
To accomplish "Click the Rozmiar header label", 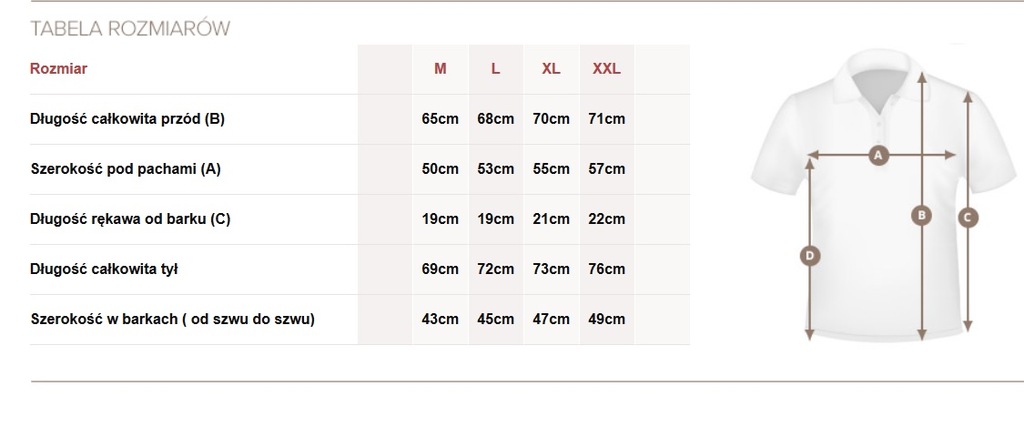I will coord(59,69).
